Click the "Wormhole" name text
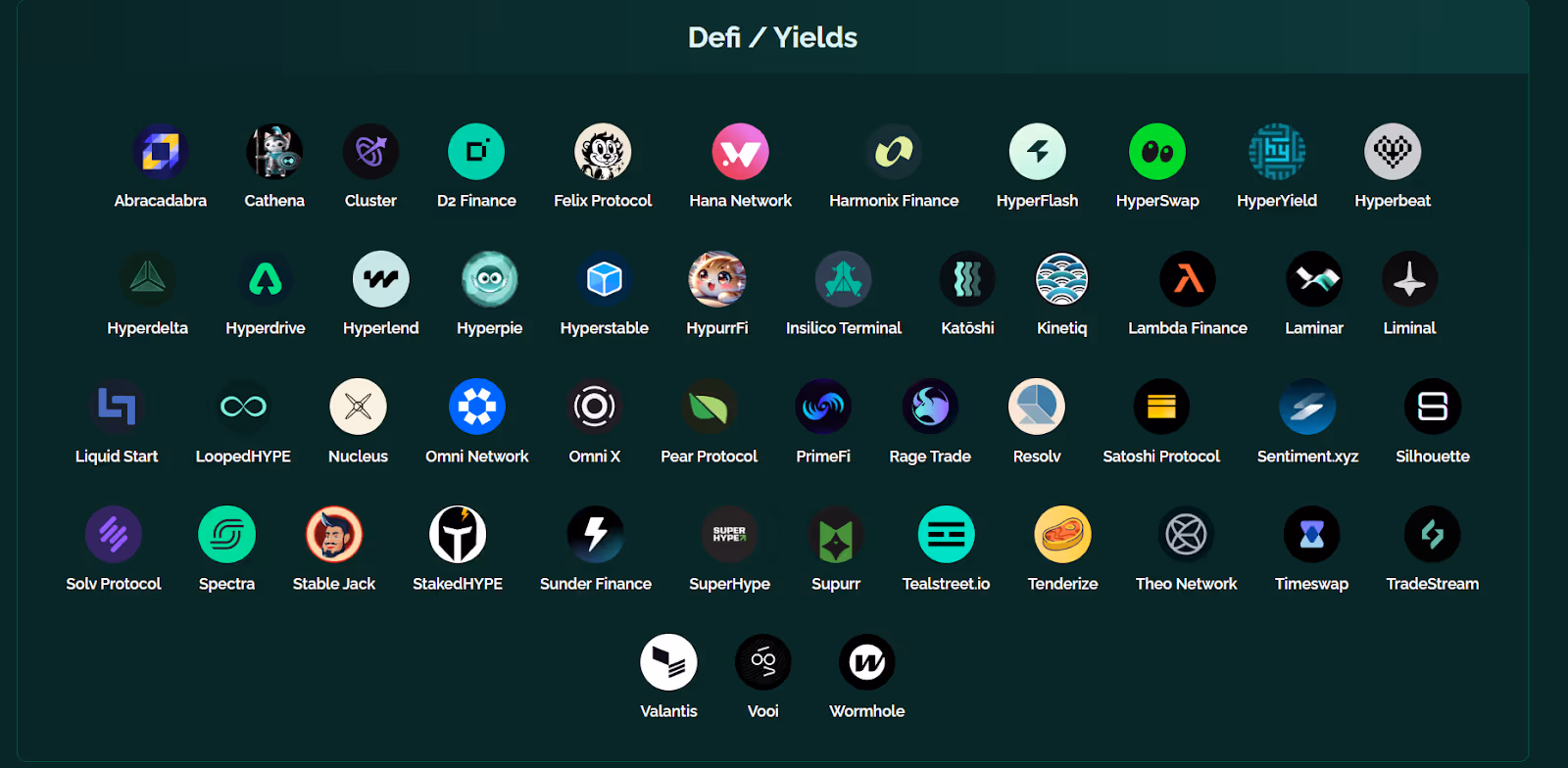 [x=867, y=711]
